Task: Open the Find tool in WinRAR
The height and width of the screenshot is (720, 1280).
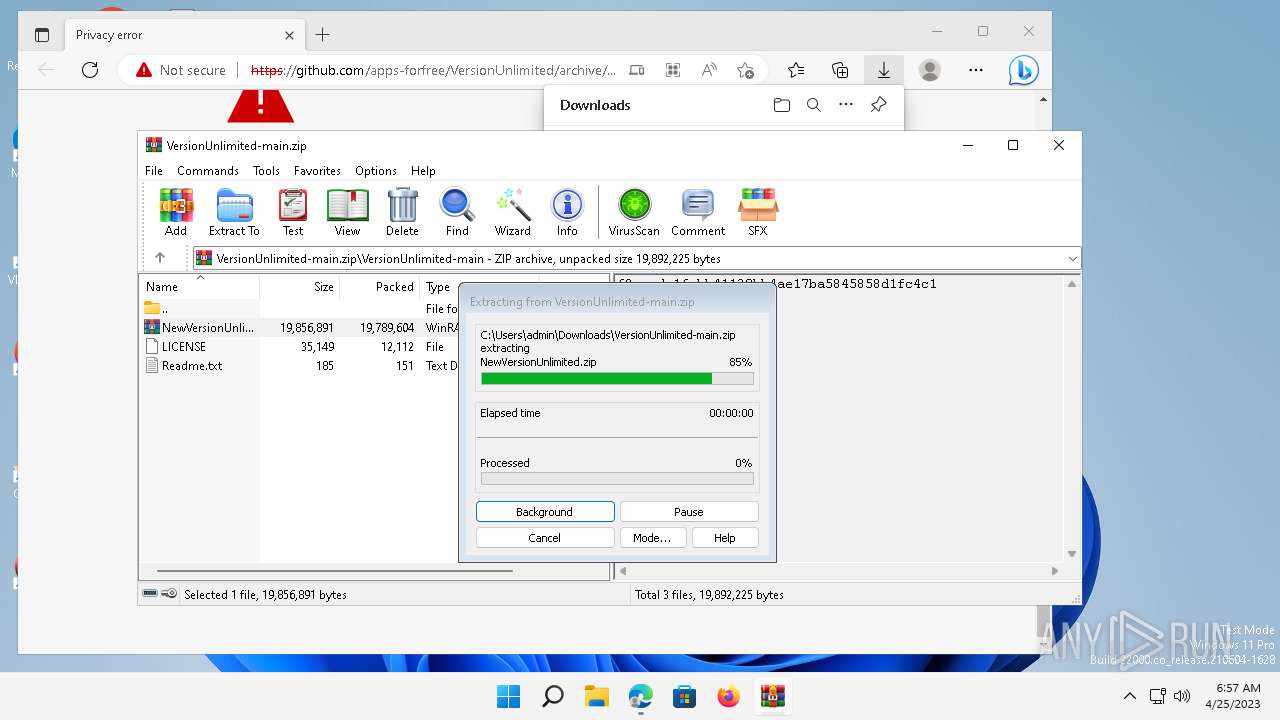Action: coord(457,212)
